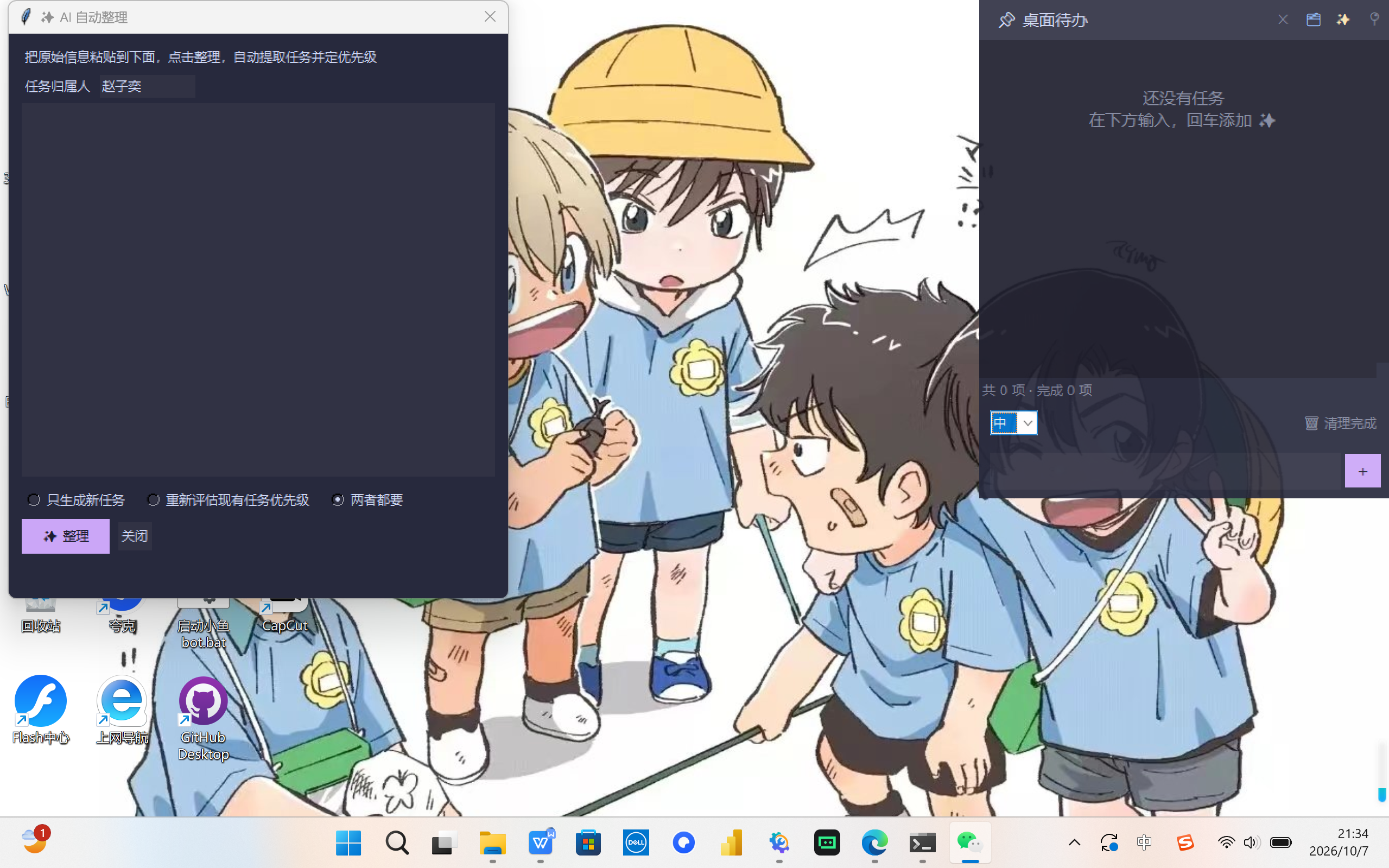This screenshot has width=1389, height=868.
Task: Click the 任务归属人 name field with 赵子奕
Action: click(x=148, y=86)
